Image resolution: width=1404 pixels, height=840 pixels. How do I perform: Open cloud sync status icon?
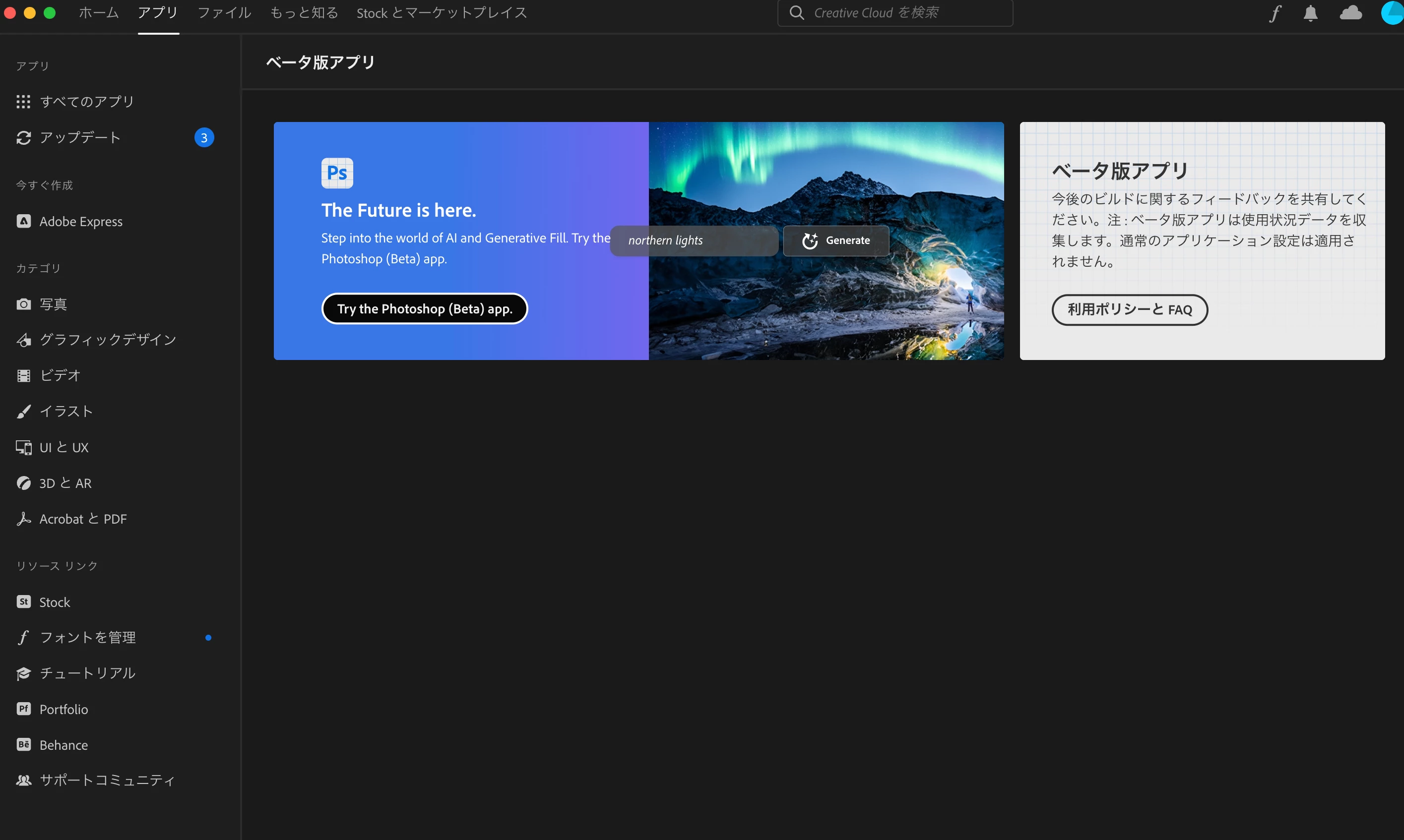[1350, 13]
